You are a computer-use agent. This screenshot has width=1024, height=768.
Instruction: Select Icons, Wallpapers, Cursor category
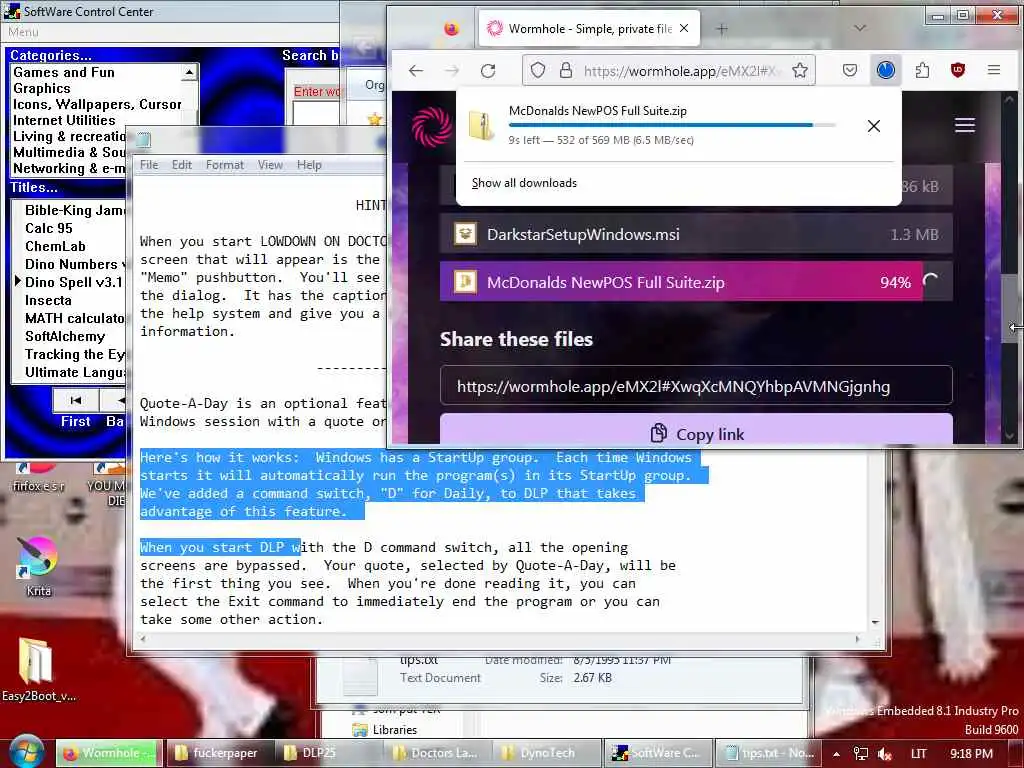pos(97,104)
